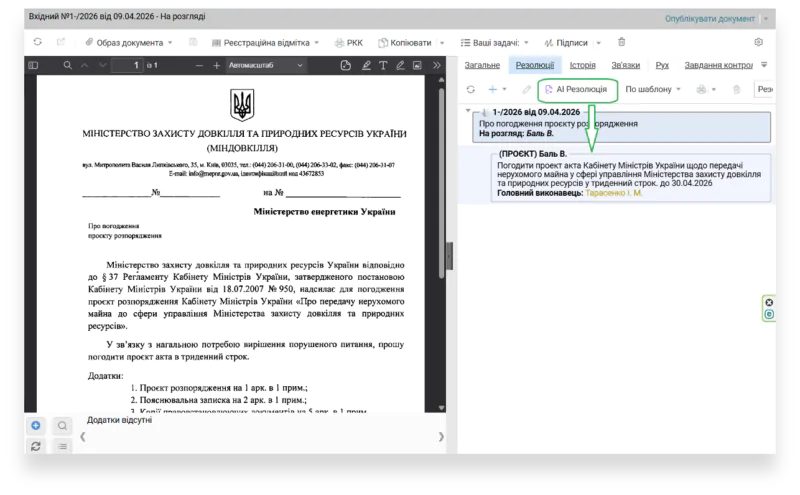Switch to the 'Рух' tab

[x=662, y=65]
